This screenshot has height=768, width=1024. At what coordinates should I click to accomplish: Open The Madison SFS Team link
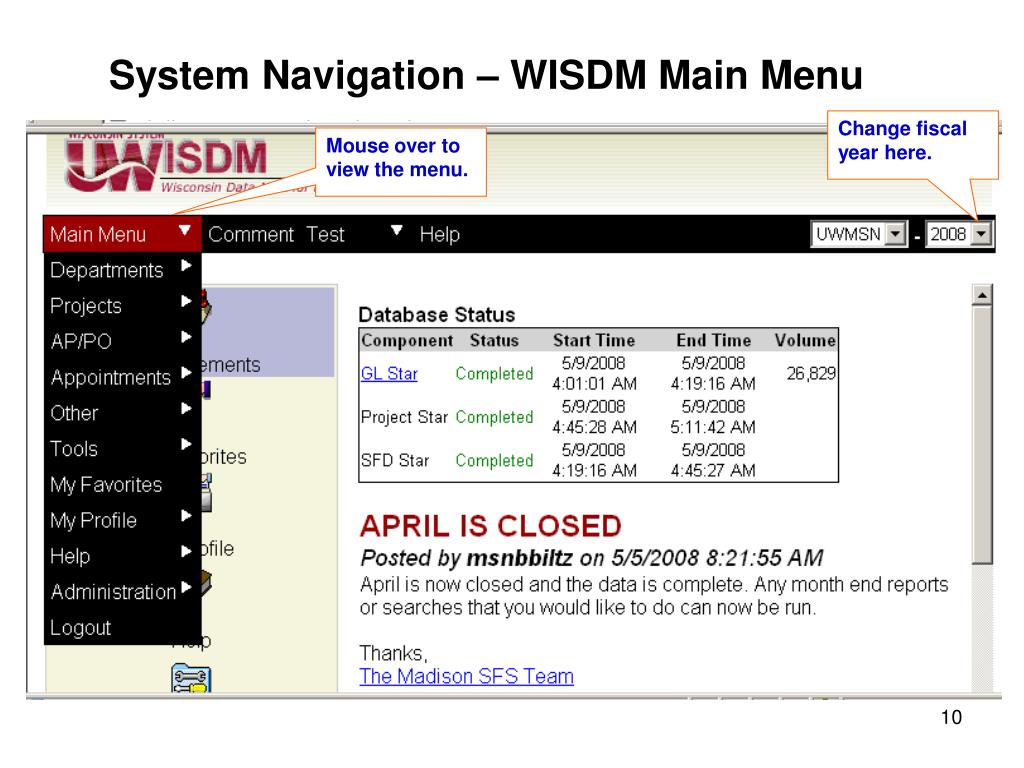pos(466,676)
